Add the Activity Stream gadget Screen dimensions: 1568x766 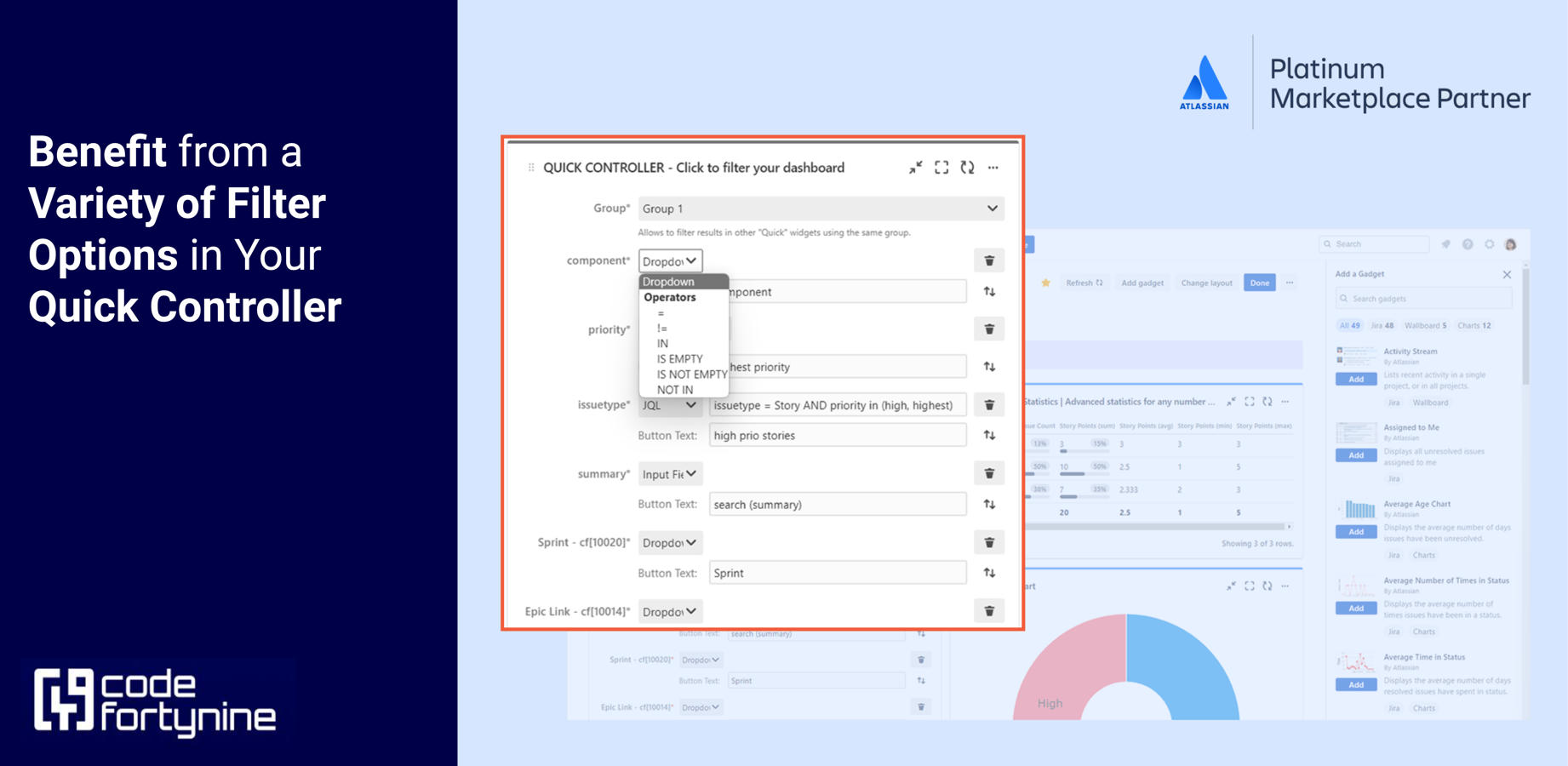pyautogui.click(x=1356, y=379)
